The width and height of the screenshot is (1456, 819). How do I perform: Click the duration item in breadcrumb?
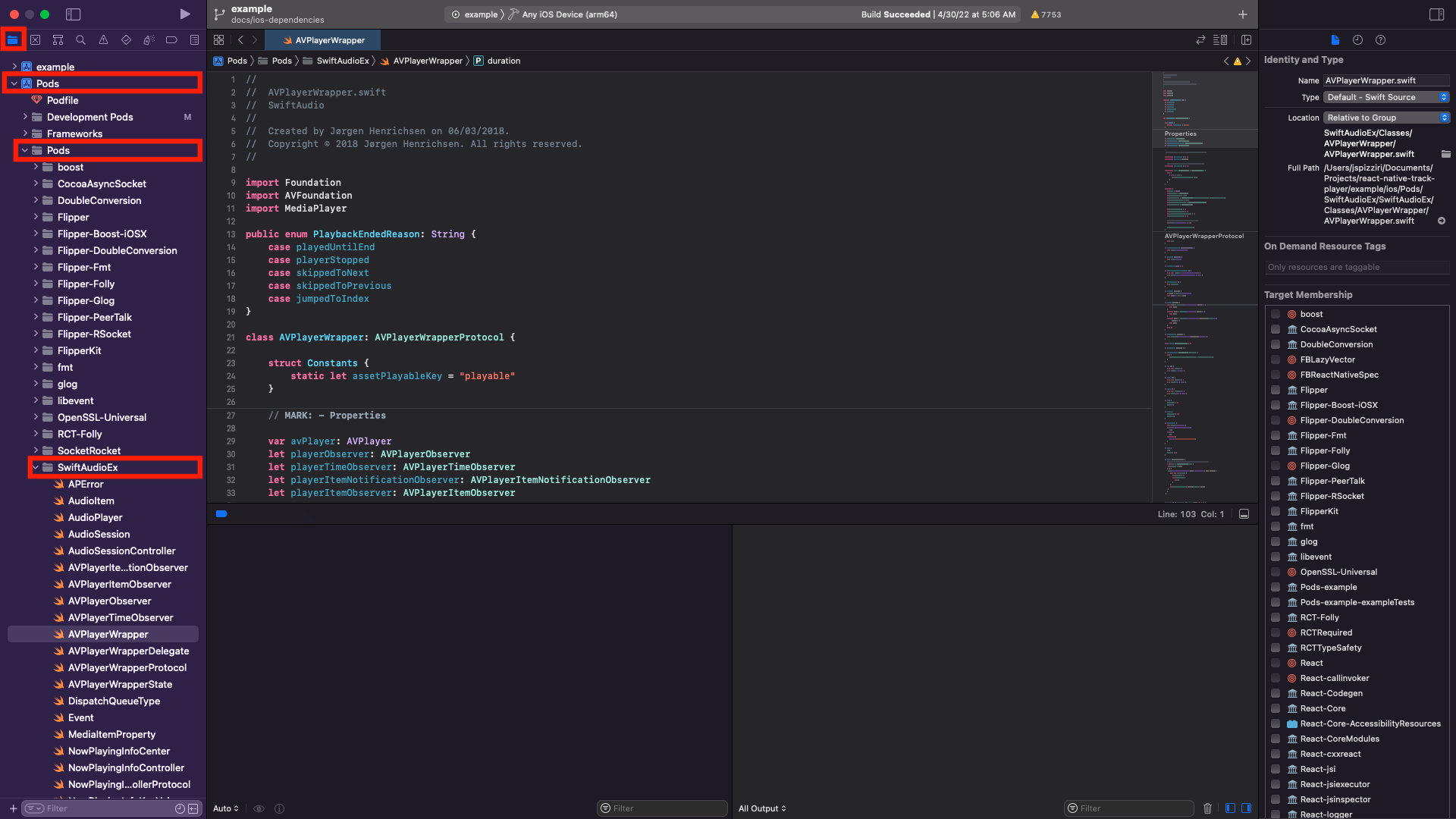(x=504, y=61)
